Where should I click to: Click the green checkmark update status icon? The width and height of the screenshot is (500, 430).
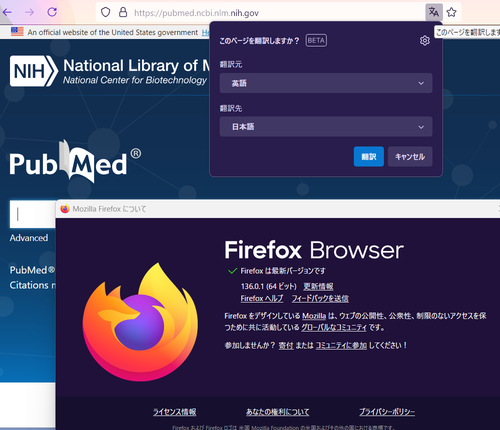click(232, 271)
